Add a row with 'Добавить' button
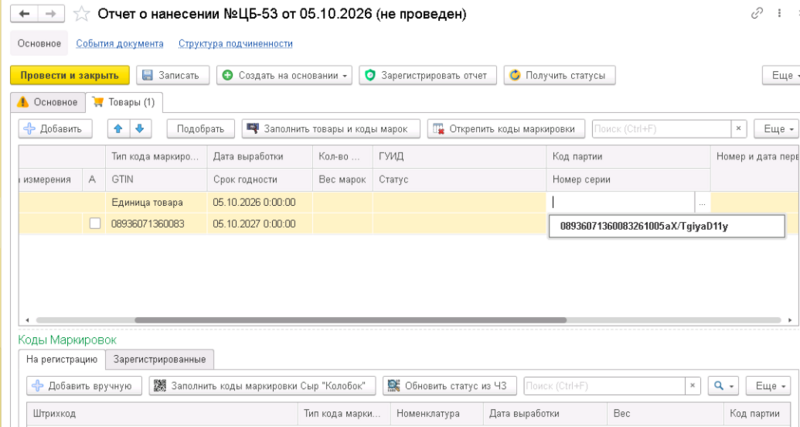The height and width of the screenshot is (427, 800). 55,129
